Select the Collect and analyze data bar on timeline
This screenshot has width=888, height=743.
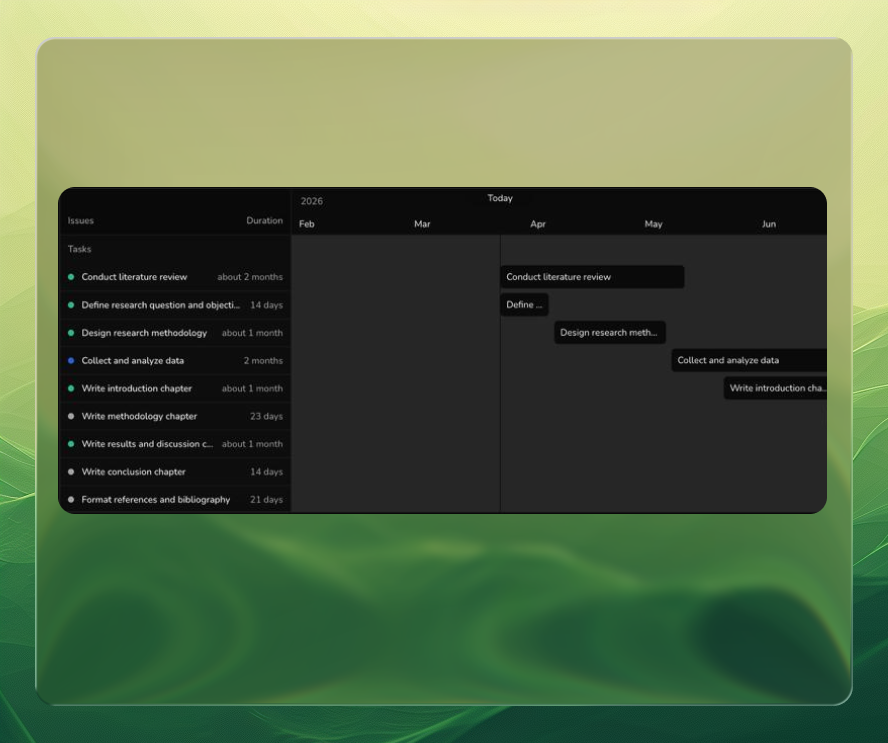[749, 361]
